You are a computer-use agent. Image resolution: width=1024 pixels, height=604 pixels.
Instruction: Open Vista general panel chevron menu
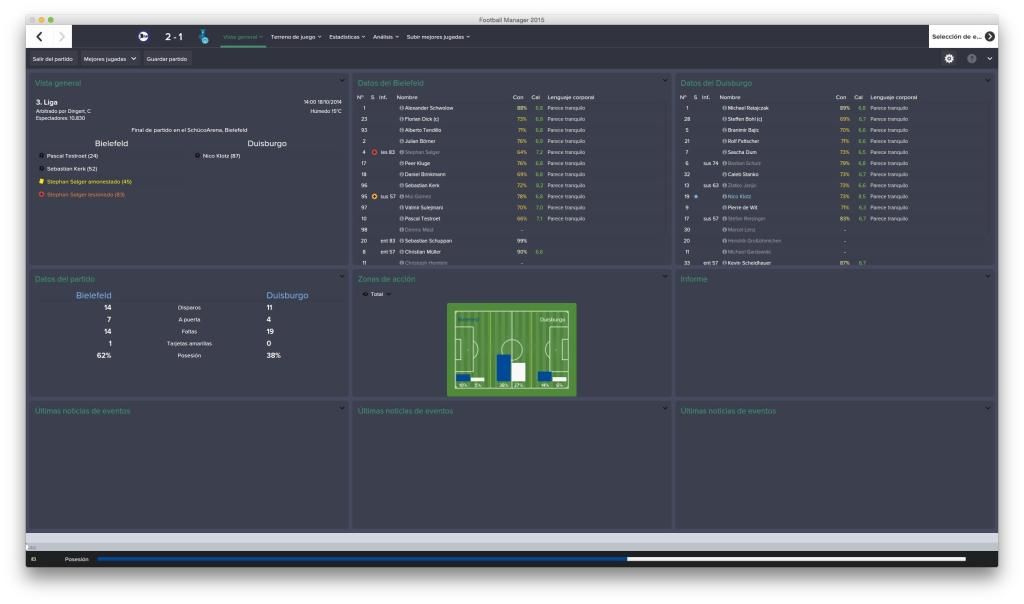pyautogui.click(x=342, y=81)
